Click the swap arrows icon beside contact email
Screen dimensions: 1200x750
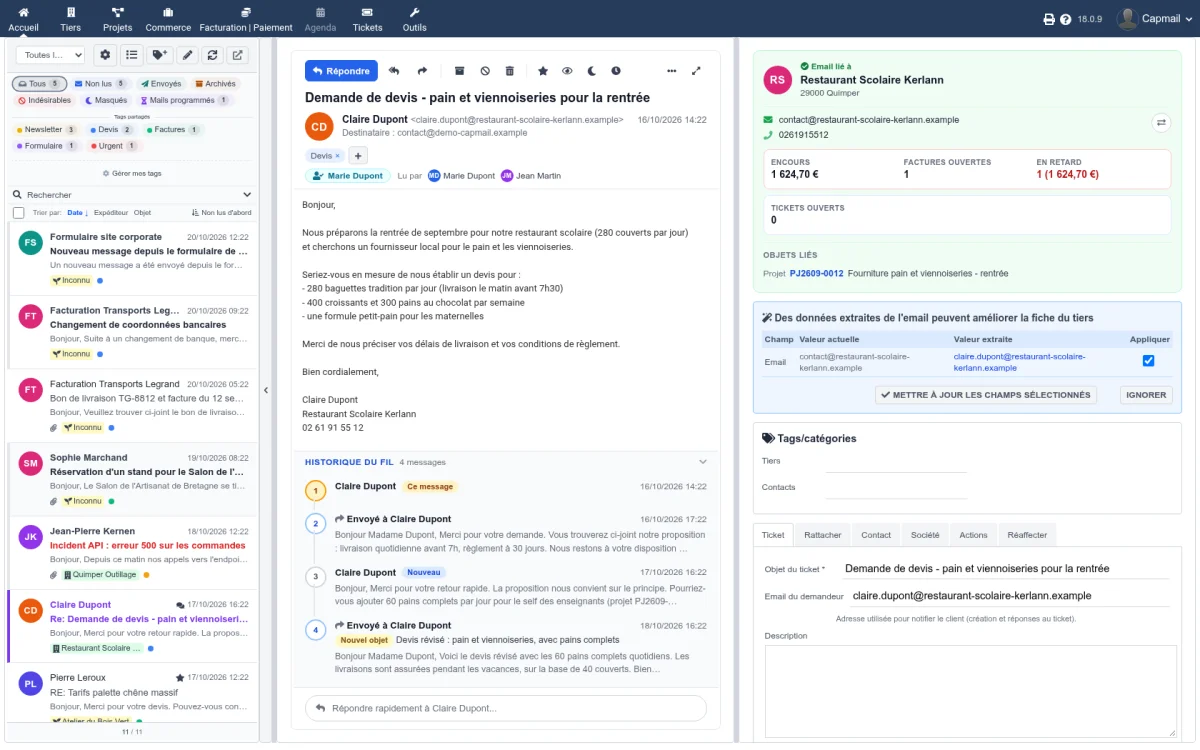[x=1161, y=122]
